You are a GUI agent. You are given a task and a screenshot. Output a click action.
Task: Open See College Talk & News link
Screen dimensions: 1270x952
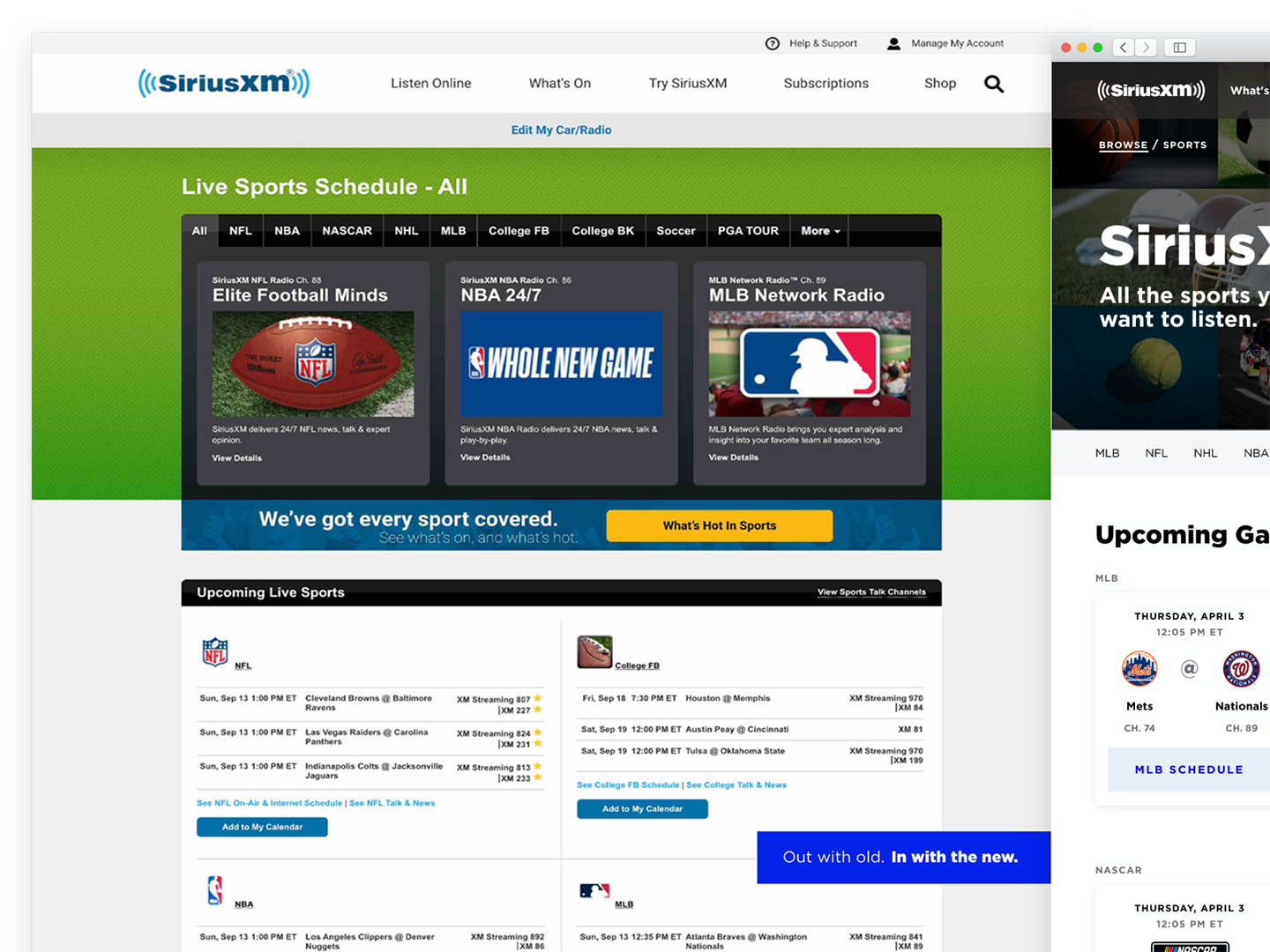pyautogui.click(x=736, y=785)
